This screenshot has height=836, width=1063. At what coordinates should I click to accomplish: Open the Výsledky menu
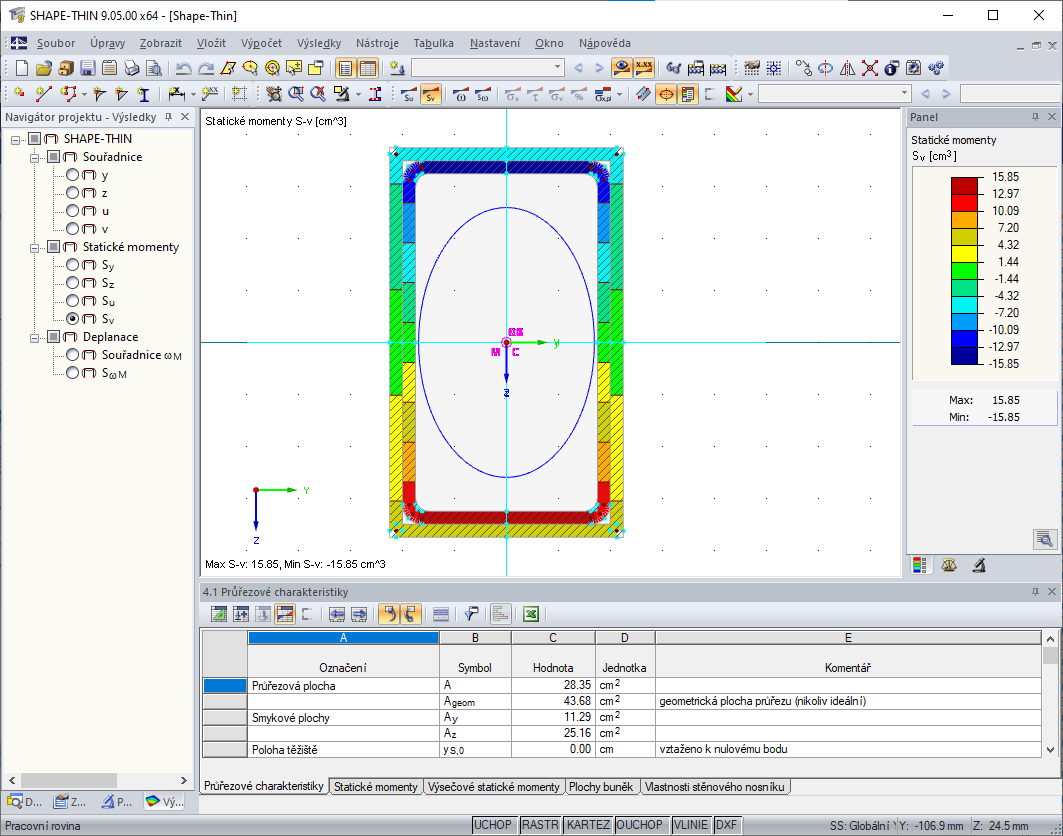click(x=319, y=43)
